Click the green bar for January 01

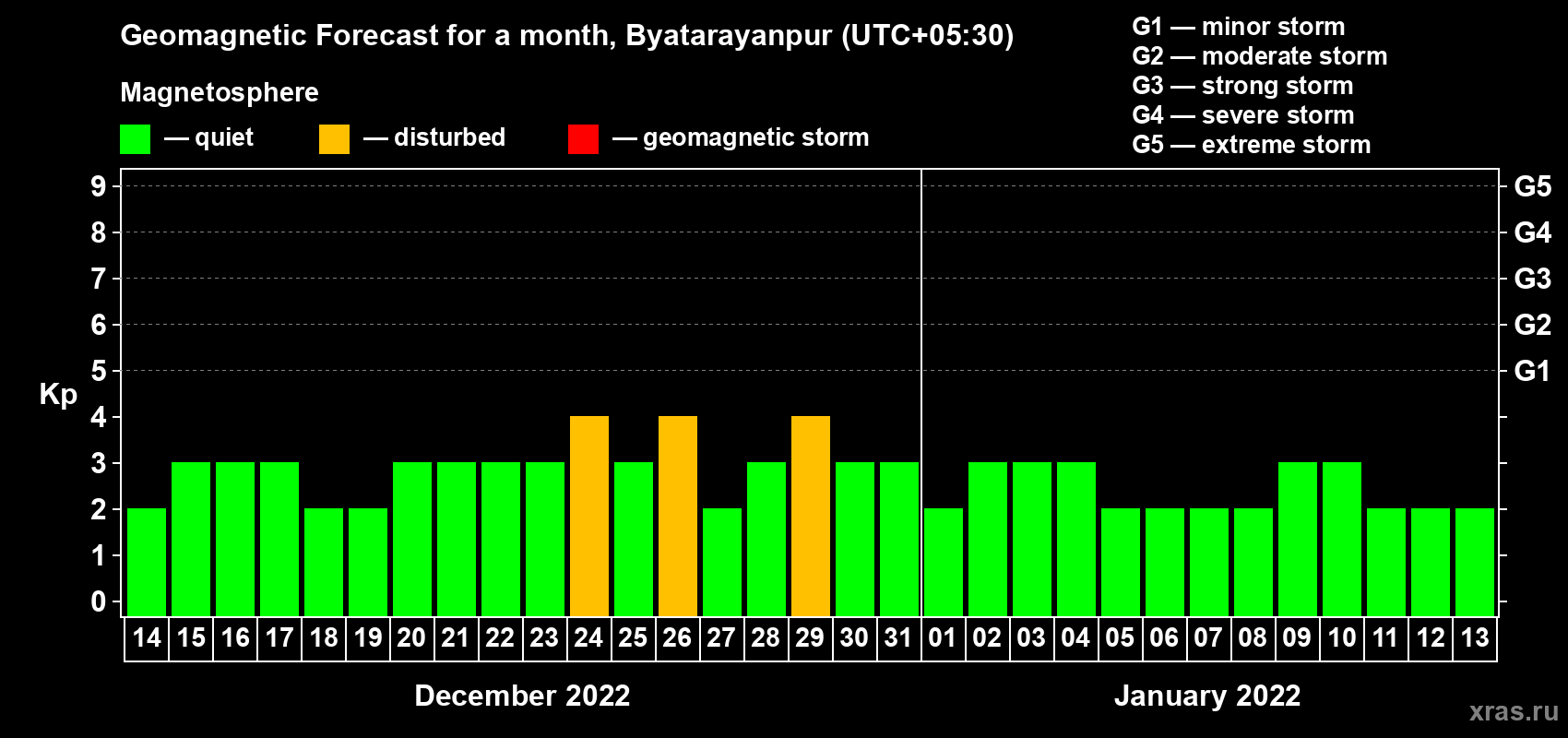(944, 562)
